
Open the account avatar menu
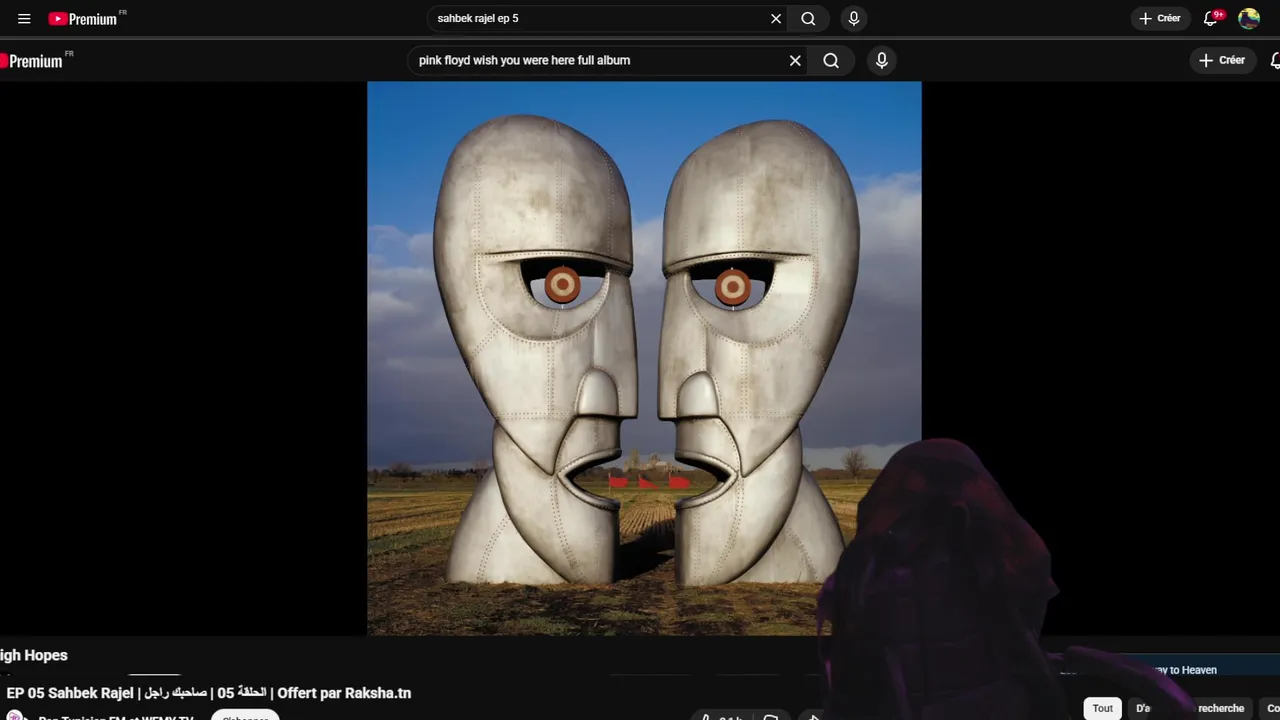tap(1249, 18)
